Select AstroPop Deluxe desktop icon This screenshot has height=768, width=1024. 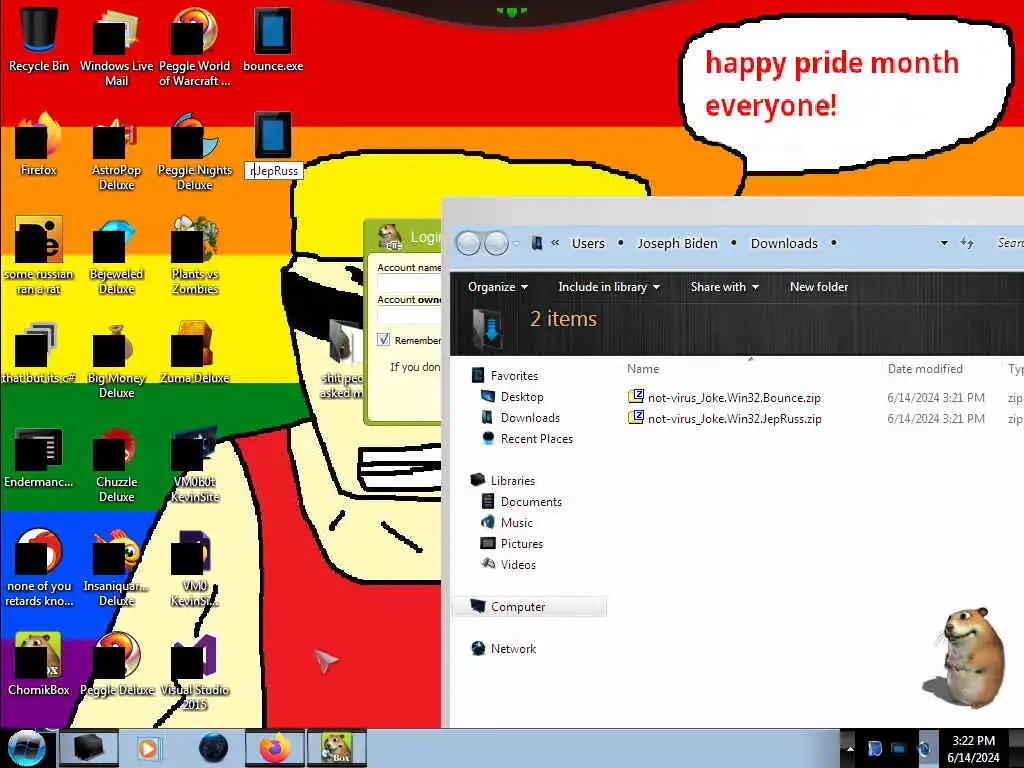pos(116,151)
